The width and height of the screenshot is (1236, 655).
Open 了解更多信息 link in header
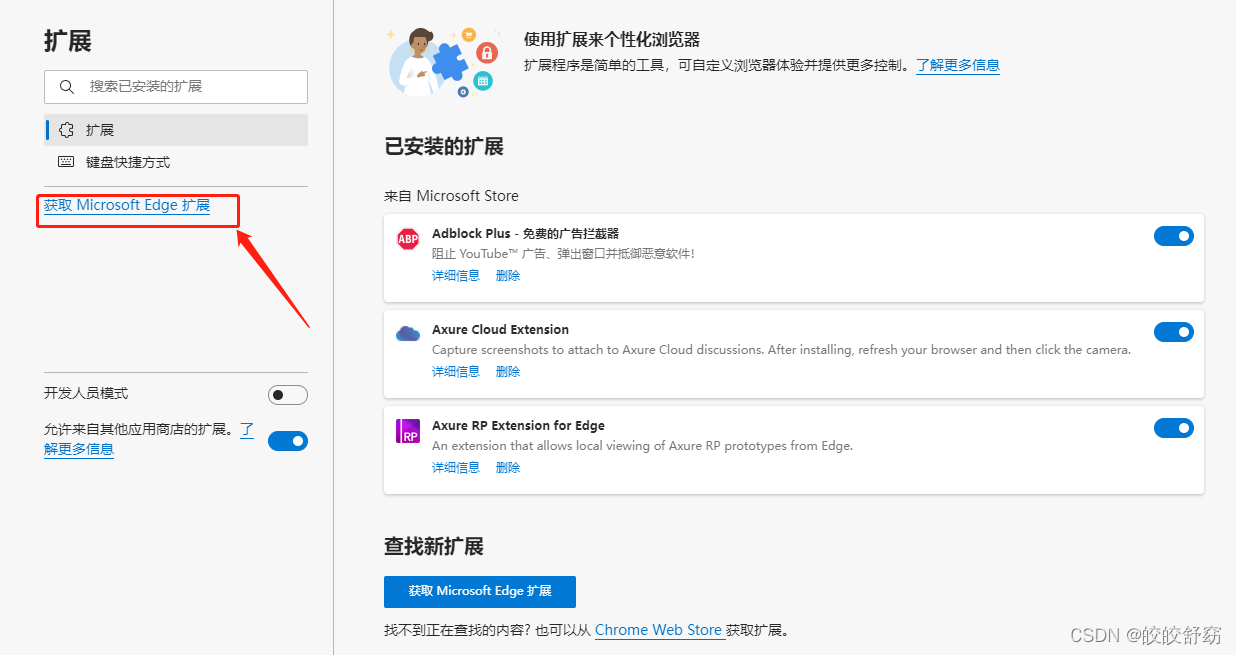tap(958, 65)
